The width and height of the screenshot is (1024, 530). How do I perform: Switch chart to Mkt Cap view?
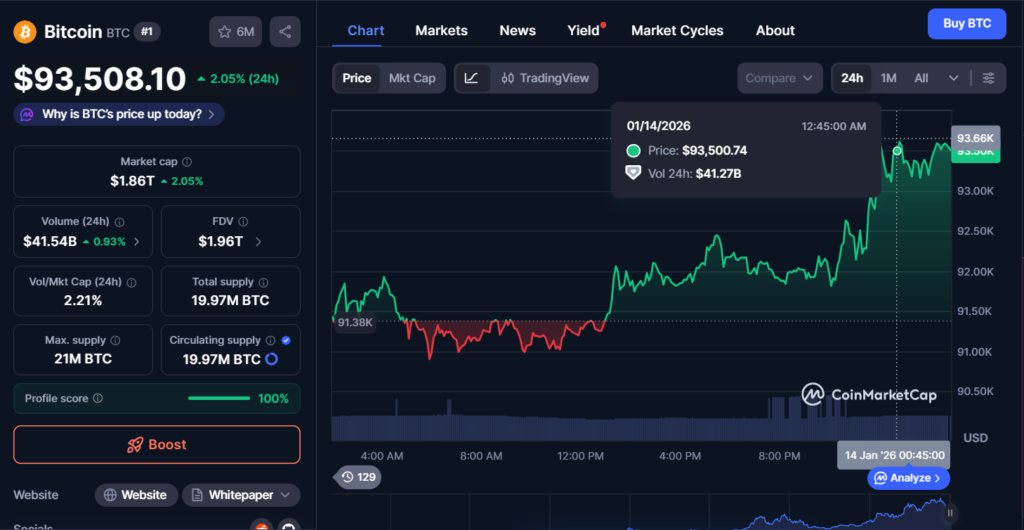click(x=412, y=78)
